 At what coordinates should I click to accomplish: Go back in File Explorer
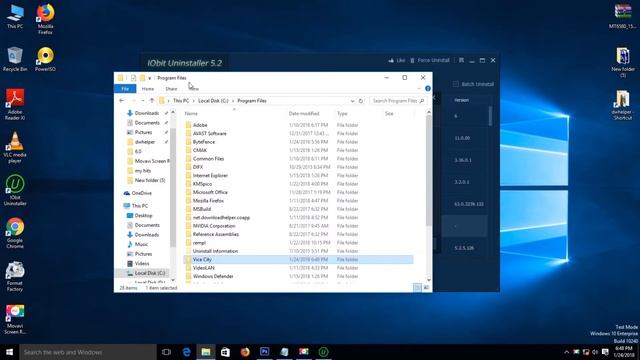point(122,101)
